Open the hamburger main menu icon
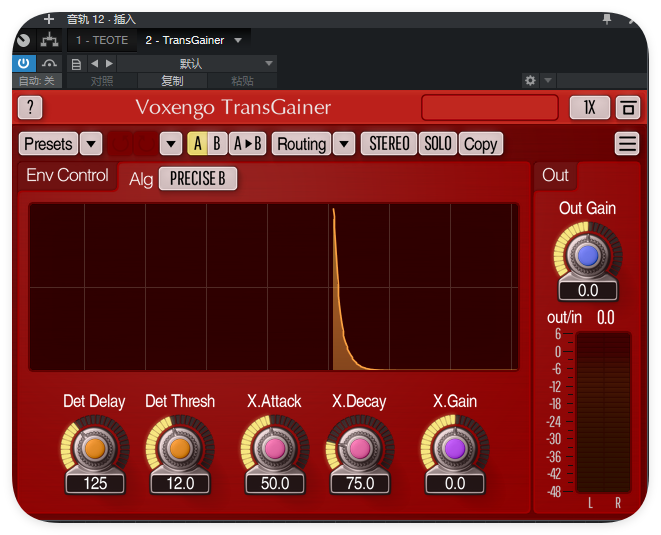Screen dimensions: 661x535 point(627,144)
